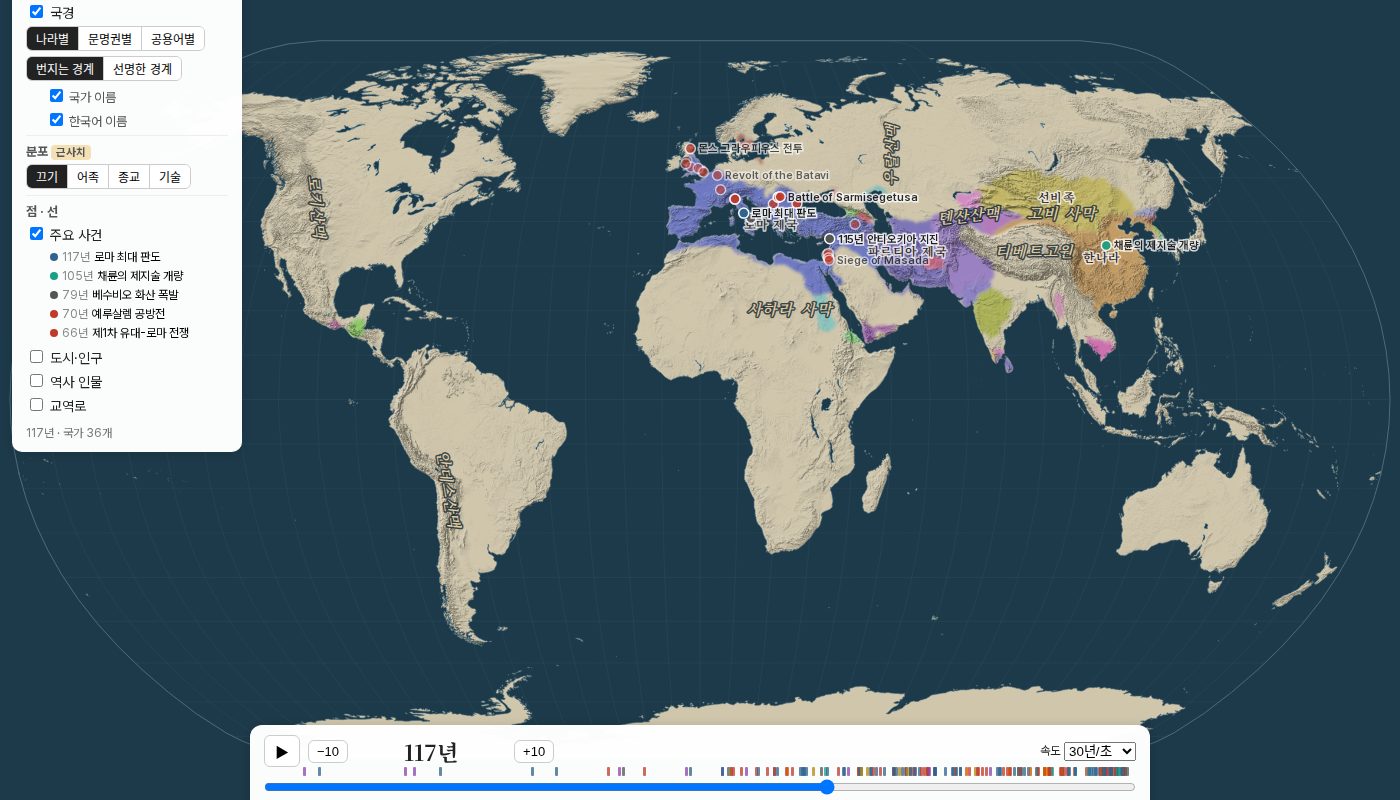Image resolution: width=1400 pixels, height=800 pixels.
Task: Step back ten years with −10 button
Action: tap(328, 752)
